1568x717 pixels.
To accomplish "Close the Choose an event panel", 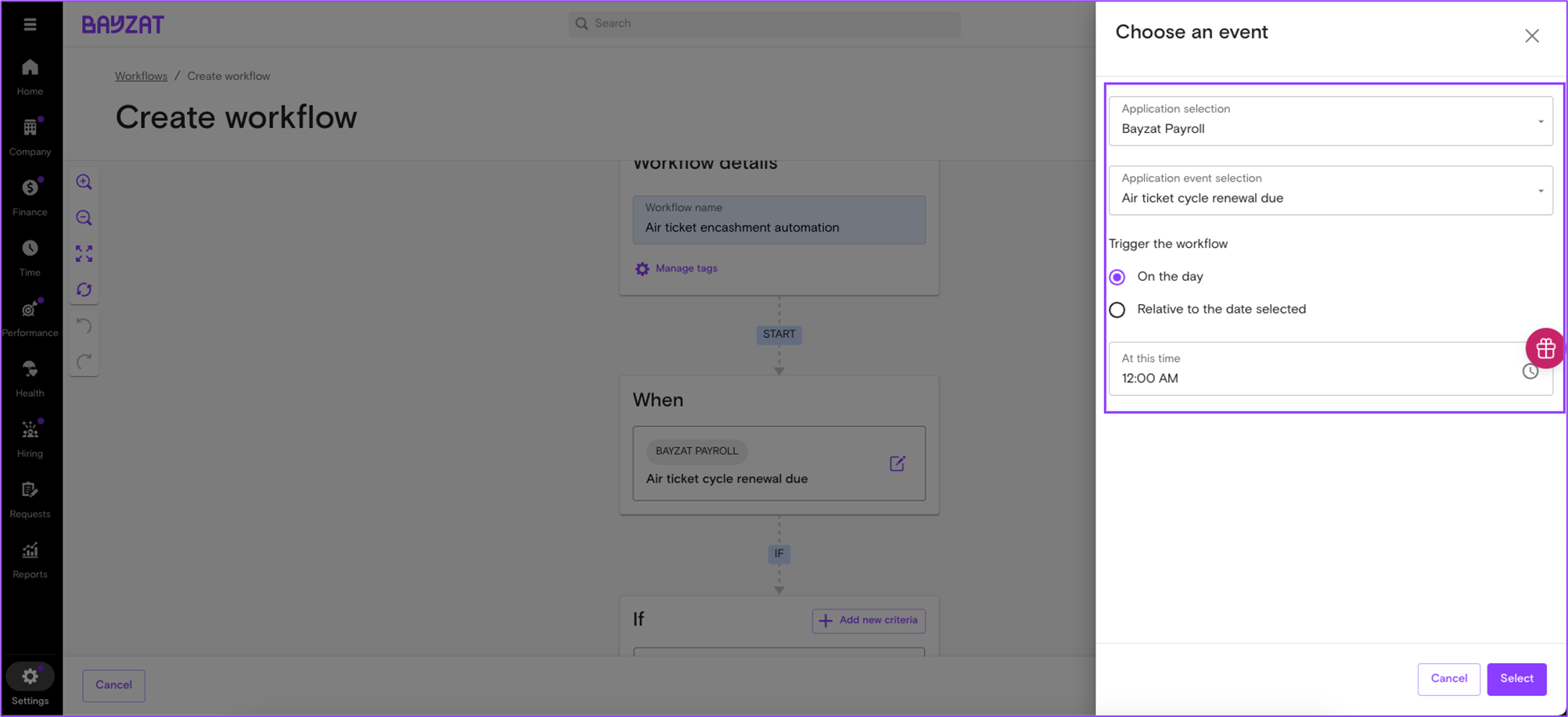I will (x=1531, y=36).
